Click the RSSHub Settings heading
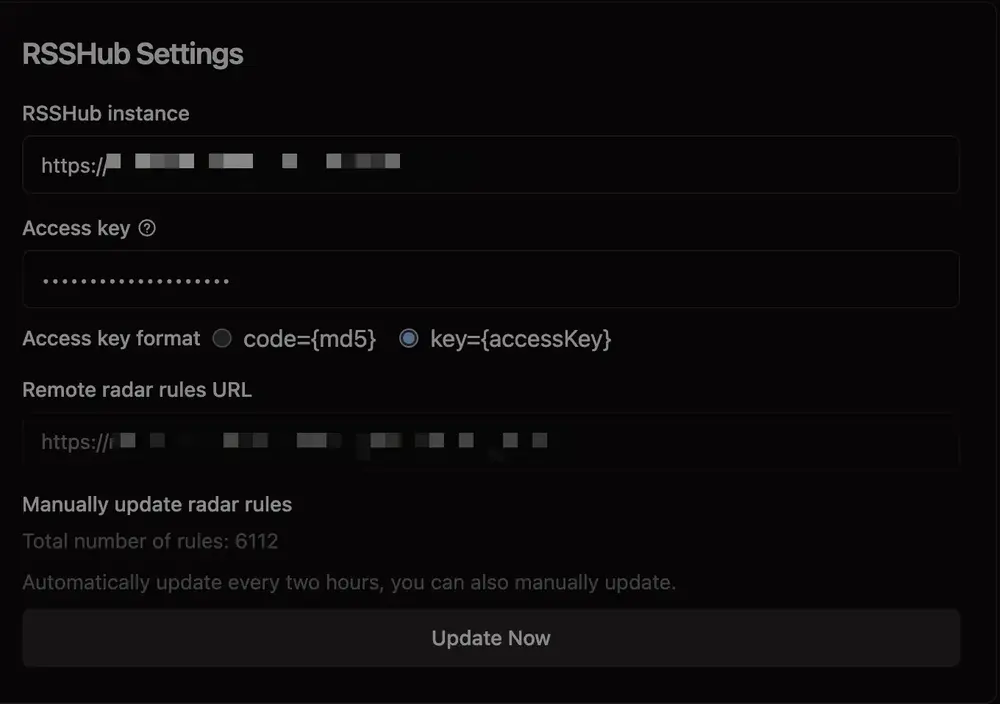 pos(133,54)
